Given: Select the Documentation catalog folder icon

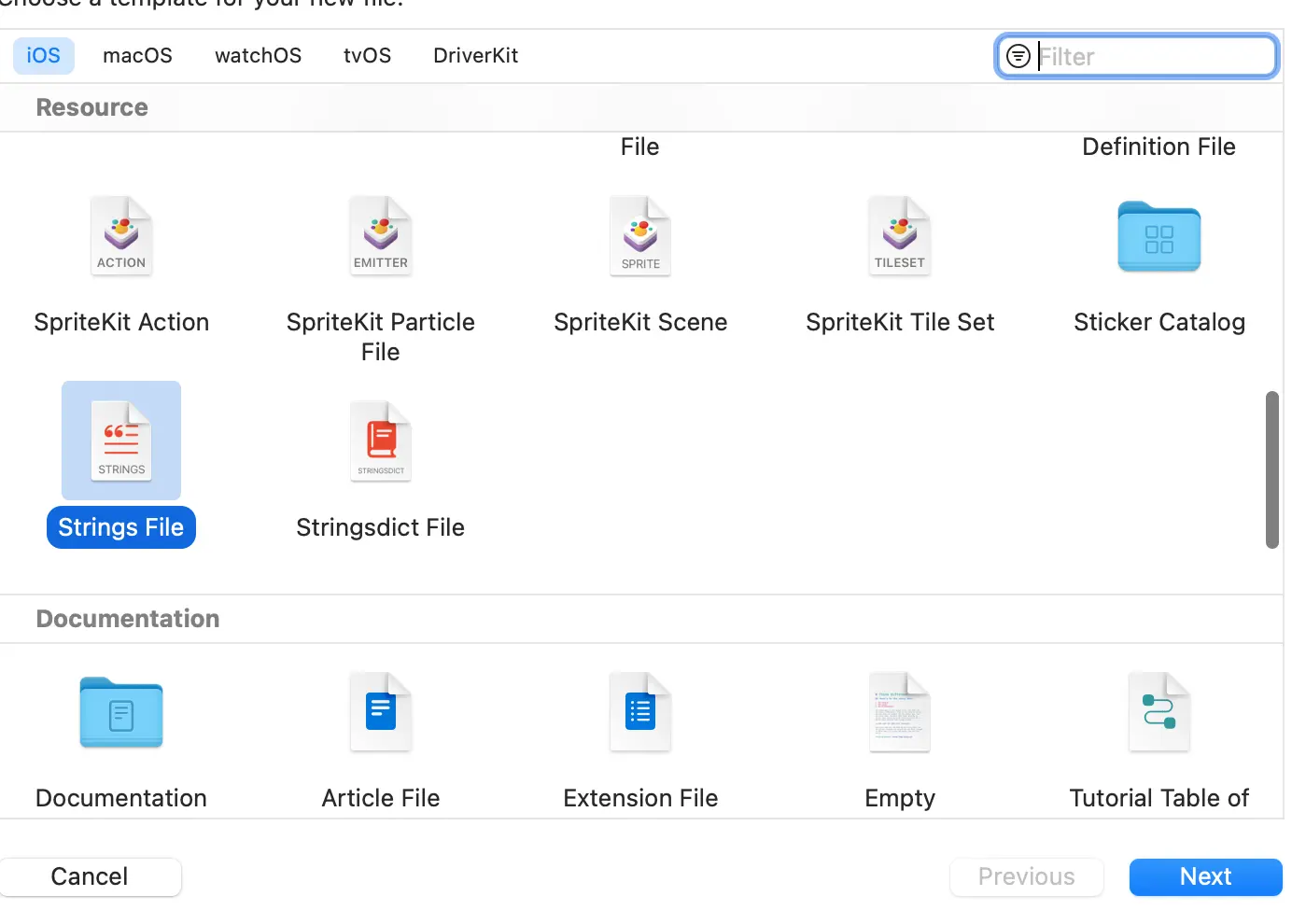Looking at the screenshot, I should tap(121, 713).
